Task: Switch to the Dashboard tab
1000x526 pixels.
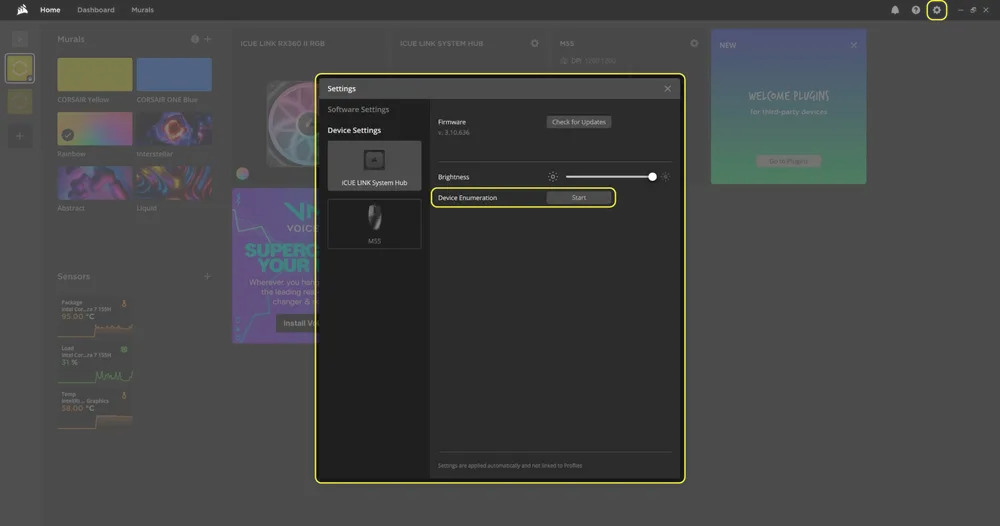Action: coord(96,10)
